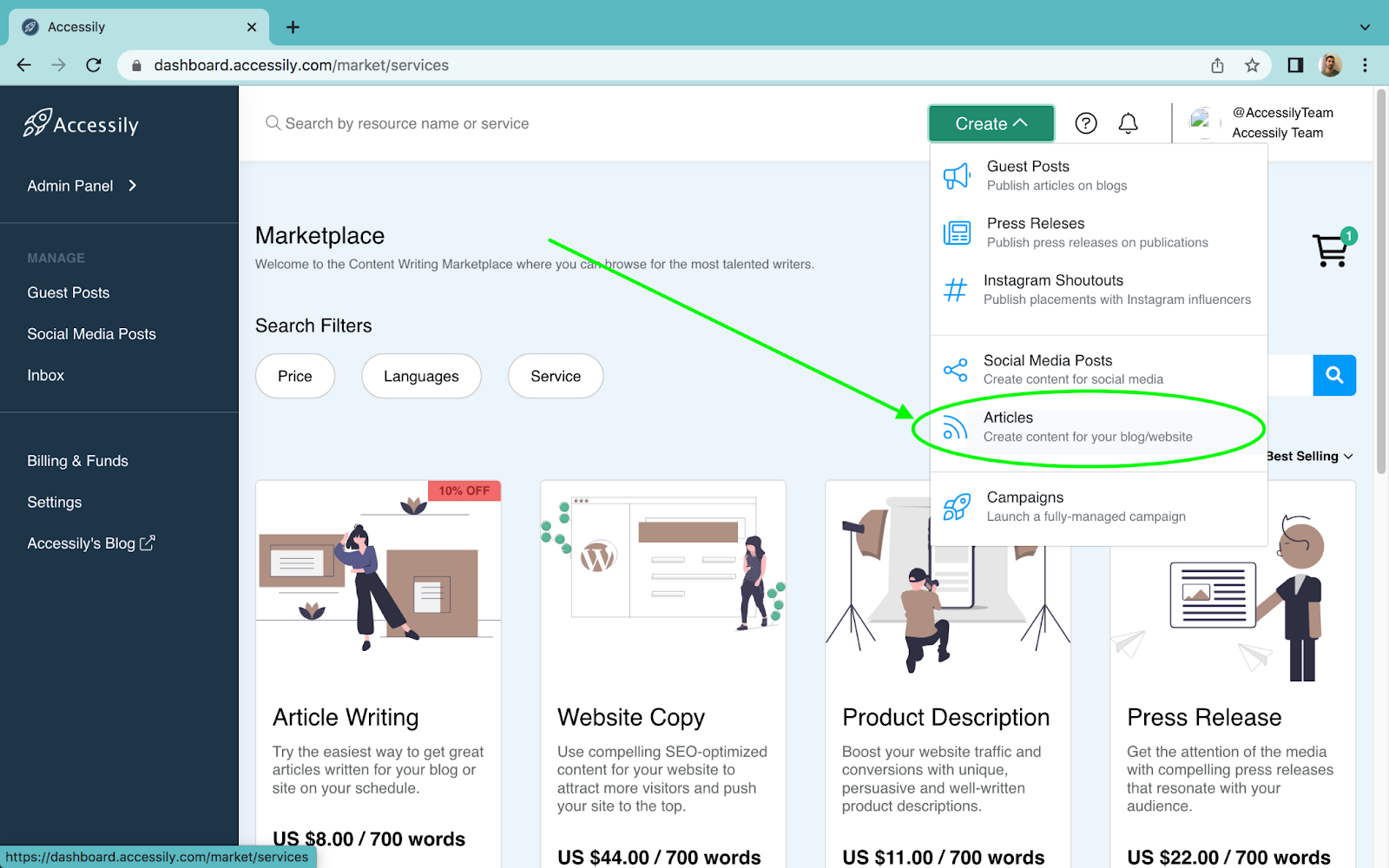The image size is (1389, 868).
Task: Open the Chrome profile avatar
Action: pos(1330,65)
